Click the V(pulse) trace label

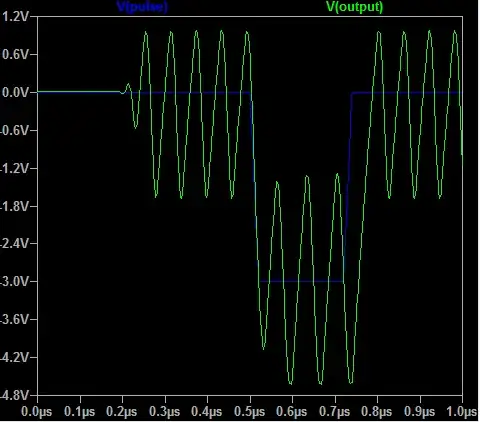click(x=142, y=6)
